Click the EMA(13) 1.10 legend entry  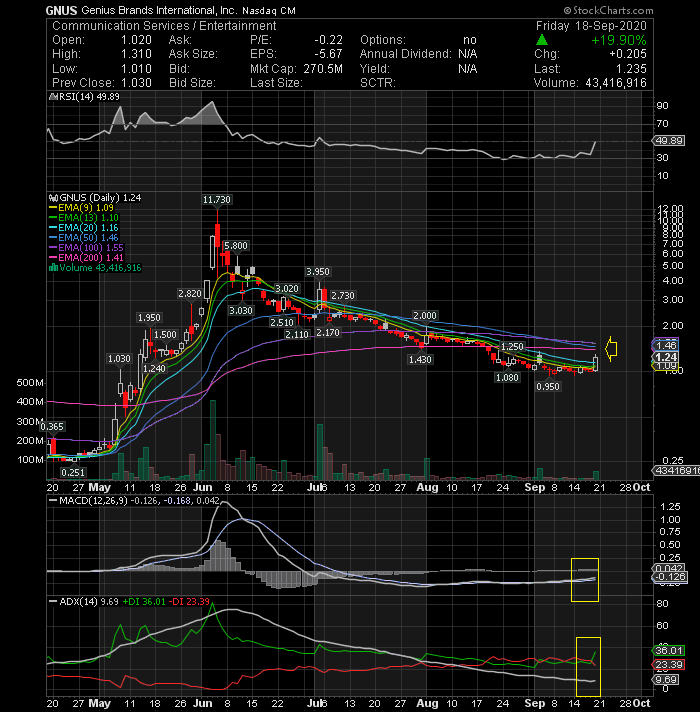[x=88, y=218]
